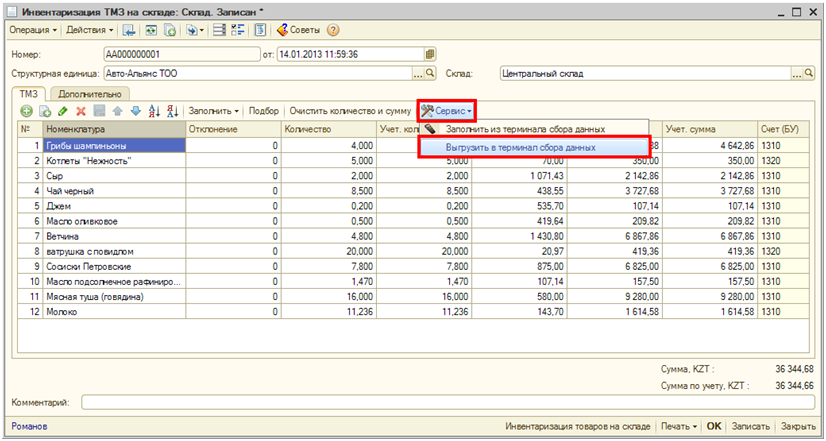Select Выгрузить в терминал сбора данных
This screenshot has width=826, height=441.
(x=520, y=147)
